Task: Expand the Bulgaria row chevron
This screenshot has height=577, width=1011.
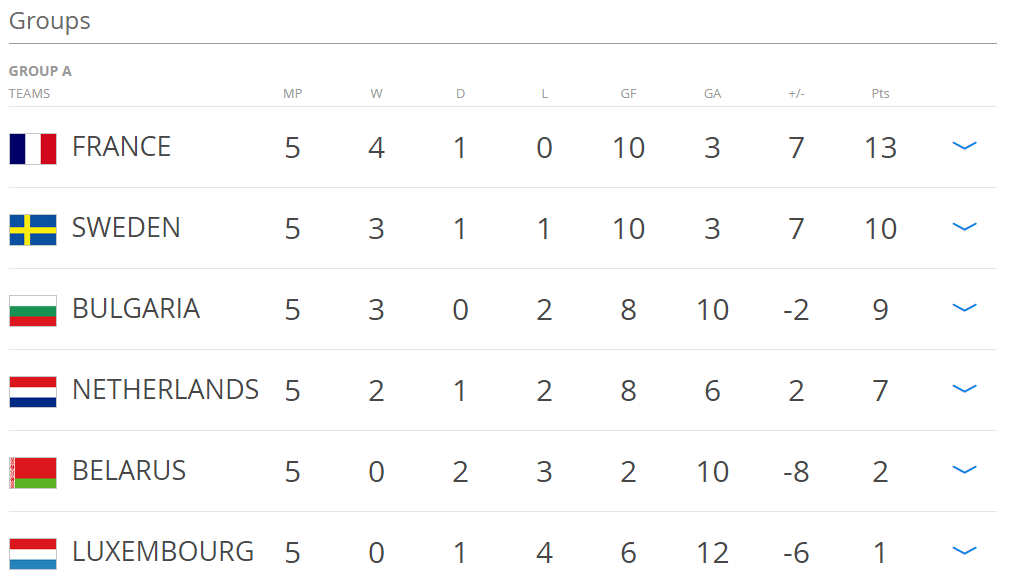Action: pyautogui.click(x=964, y=308)
